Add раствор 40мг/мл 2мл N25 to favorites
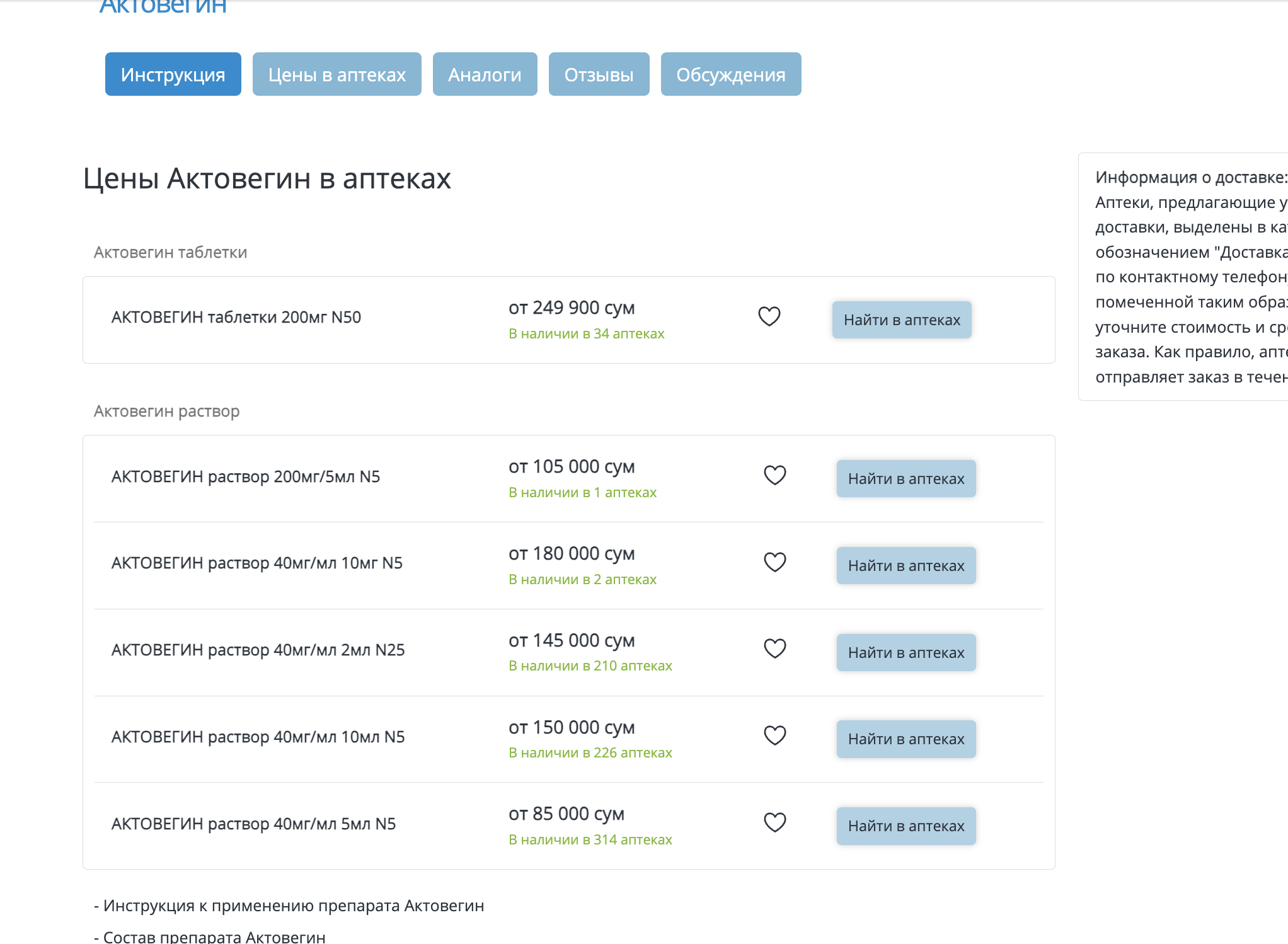Image resolution: width=1288 pixels, height=944 pixels. (774, 648)
